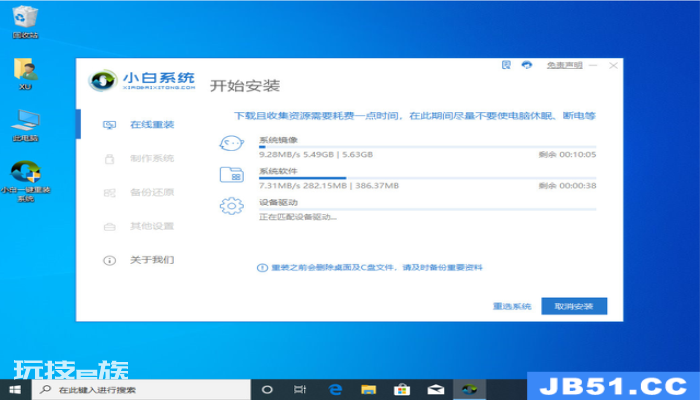Click the 重装之前会删除桌面及C盘文件 warning text
Screen dimensions: 700x400
377,267
